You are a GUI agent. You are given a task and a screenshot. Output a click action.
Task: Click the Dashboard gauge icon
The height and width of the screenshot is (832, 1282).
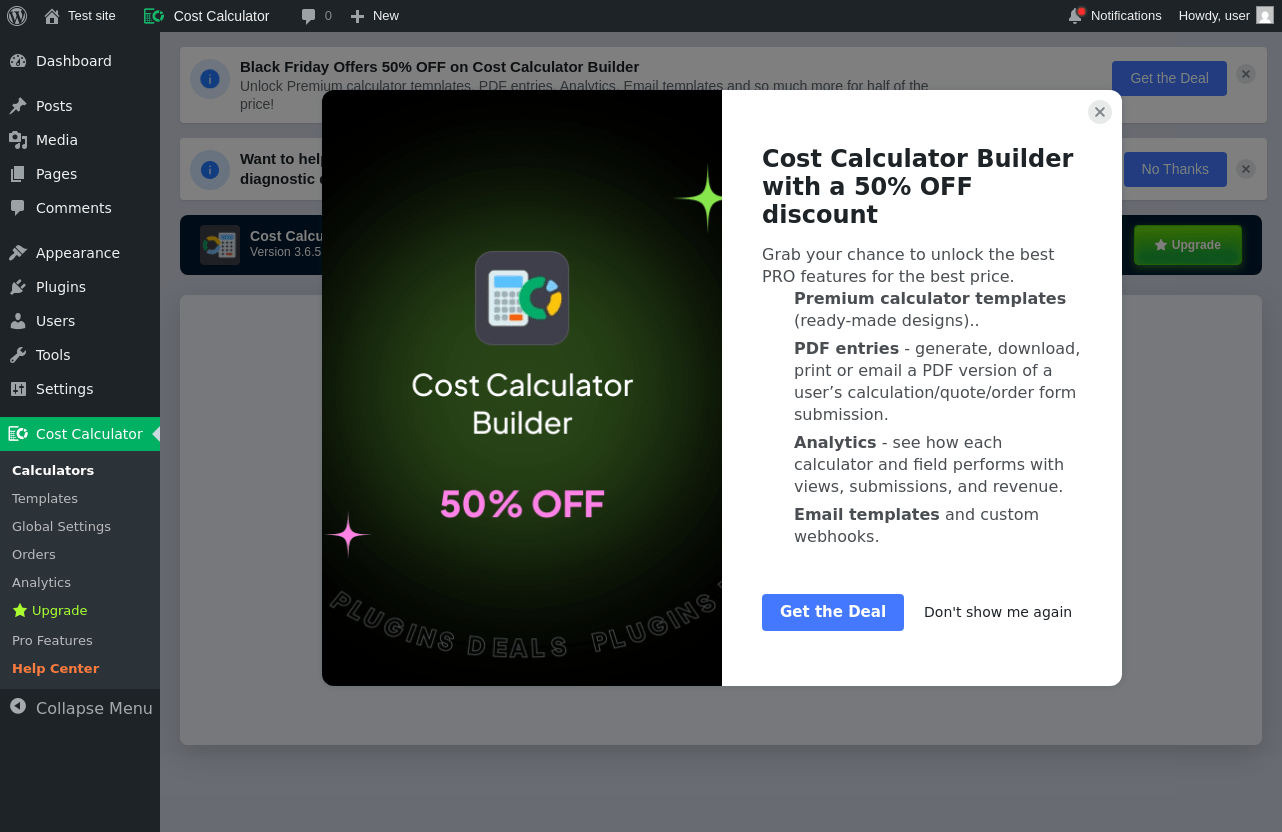coord(18,61)
